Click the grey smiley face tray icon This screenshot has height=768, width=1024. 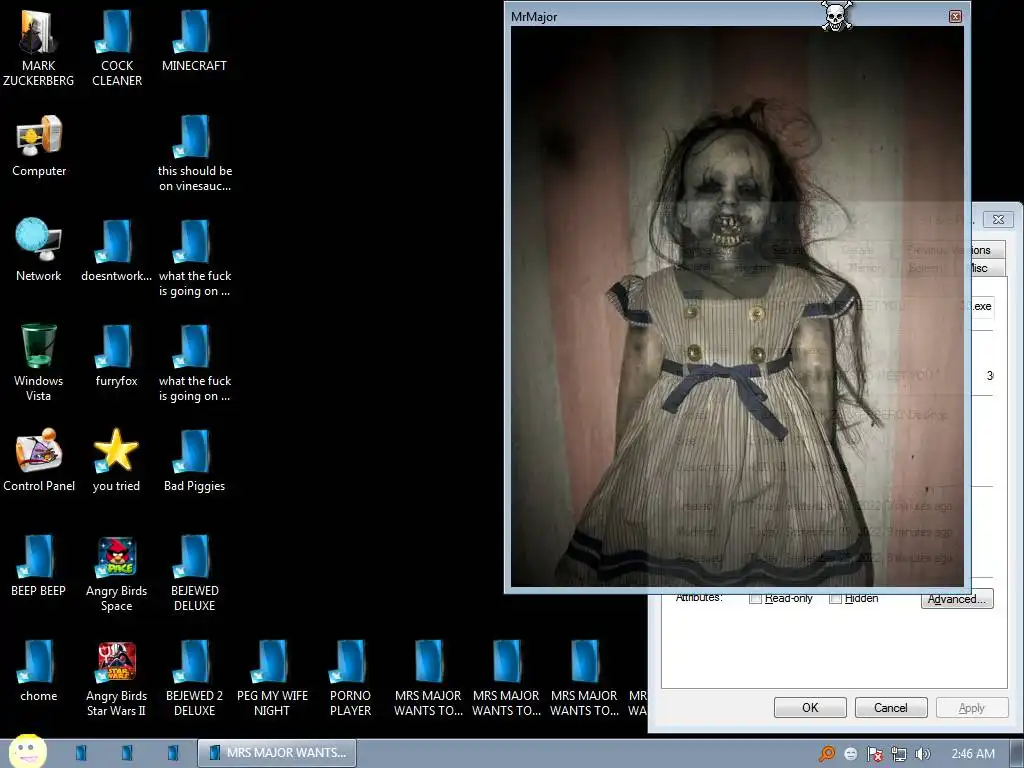(850, 754)
